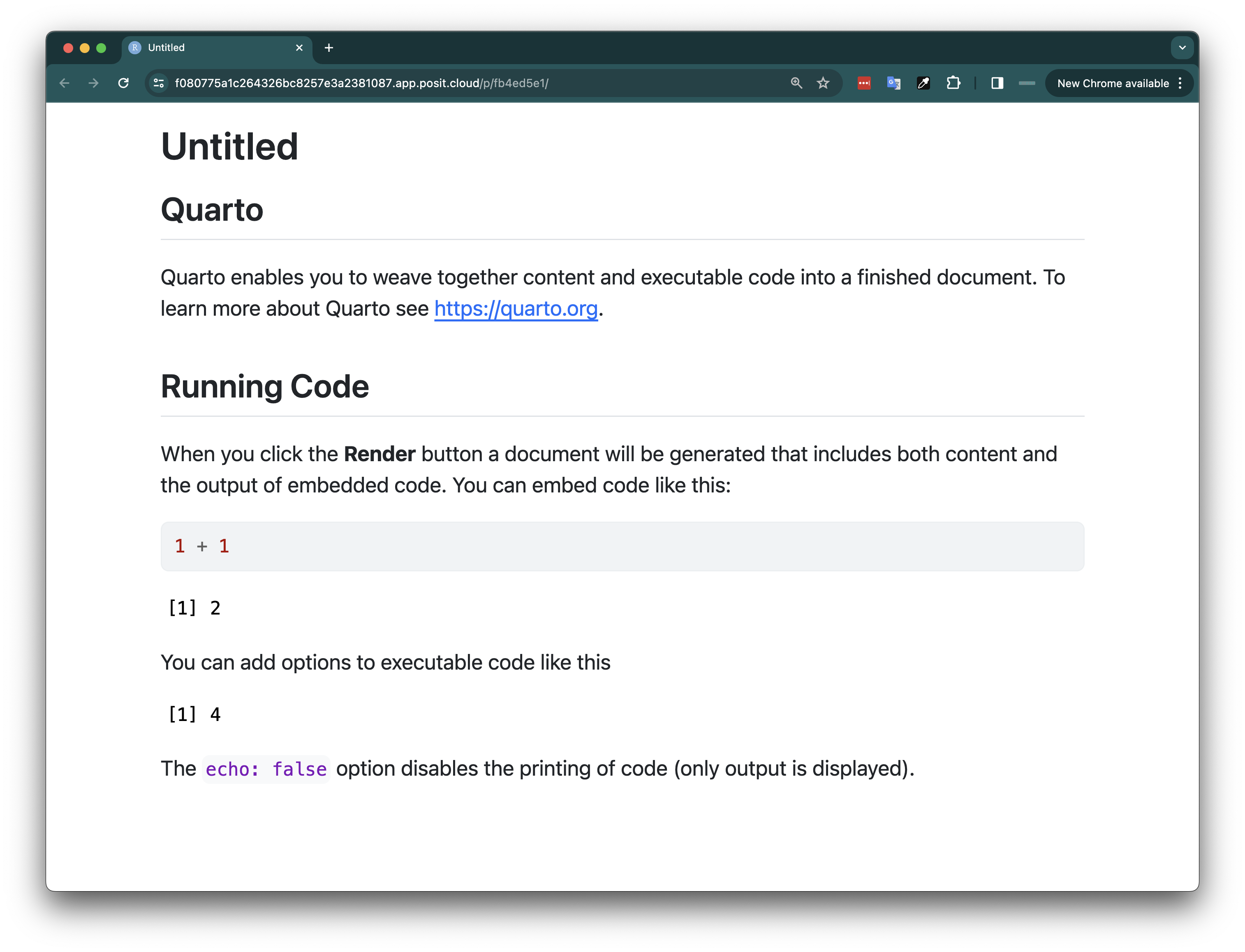Bookmark this page with the star
This screenshot has height=952, width=1245.
(823, 83)
